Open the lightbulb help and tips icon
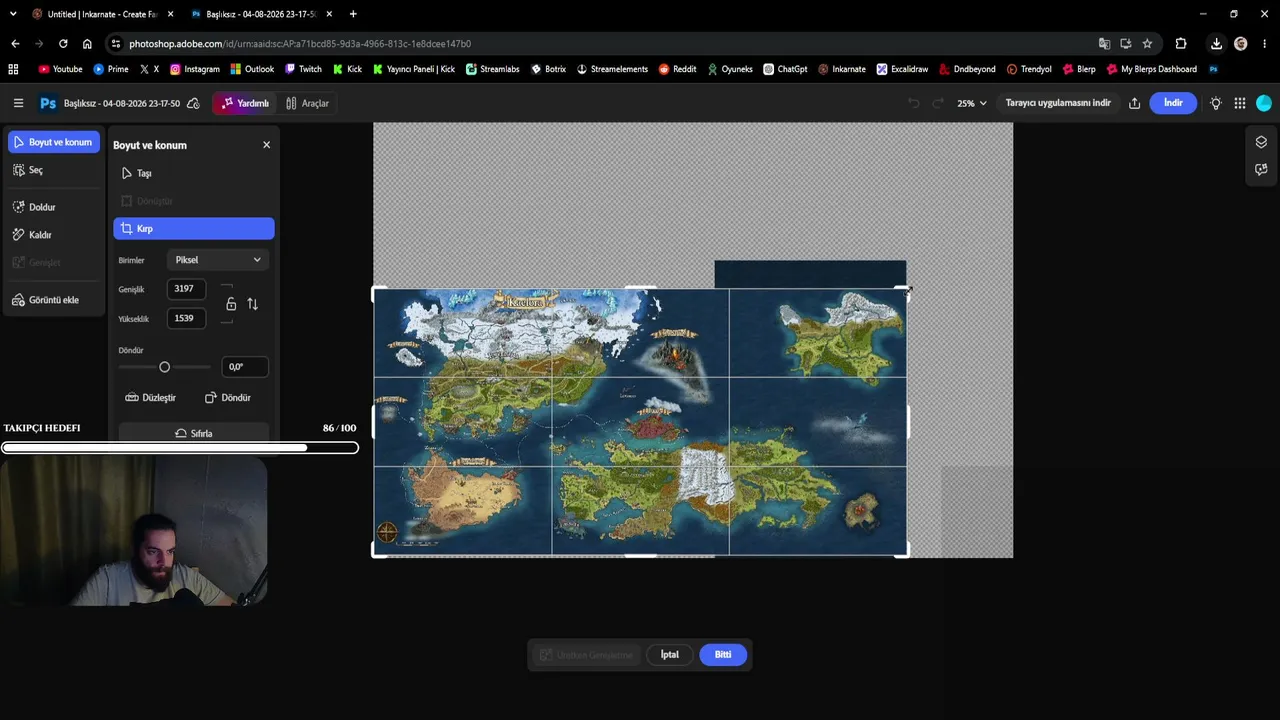This screenshot has height=720, width=1280. (x=1216, y=103)
